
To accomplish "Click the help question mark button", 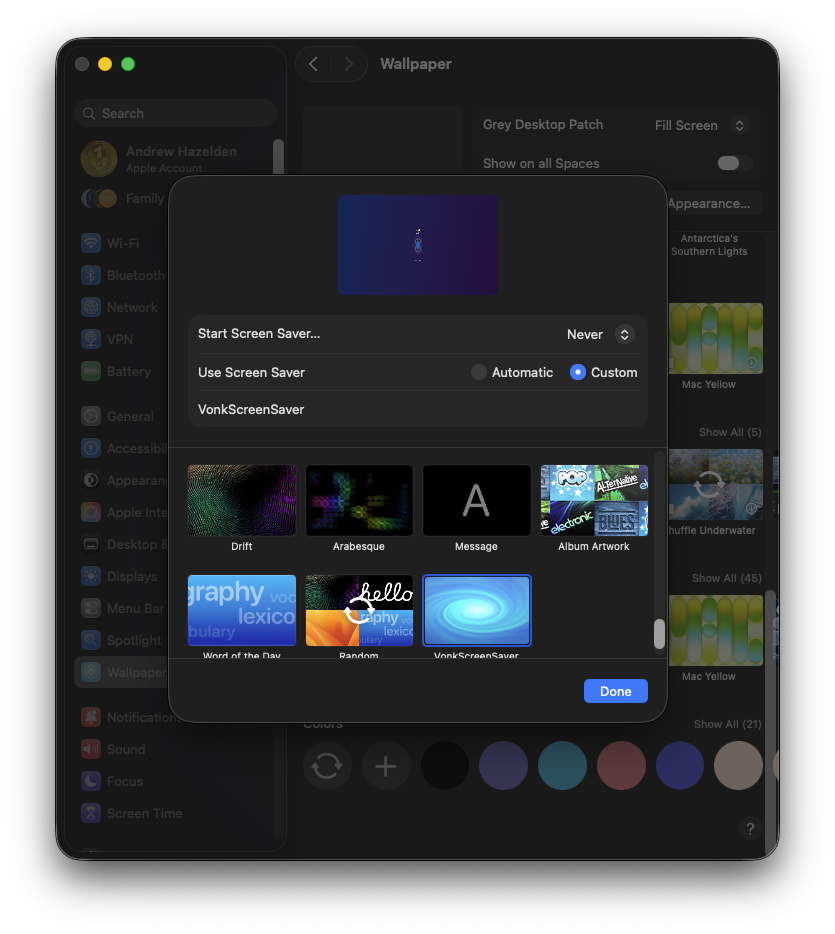I will point(750,828).
